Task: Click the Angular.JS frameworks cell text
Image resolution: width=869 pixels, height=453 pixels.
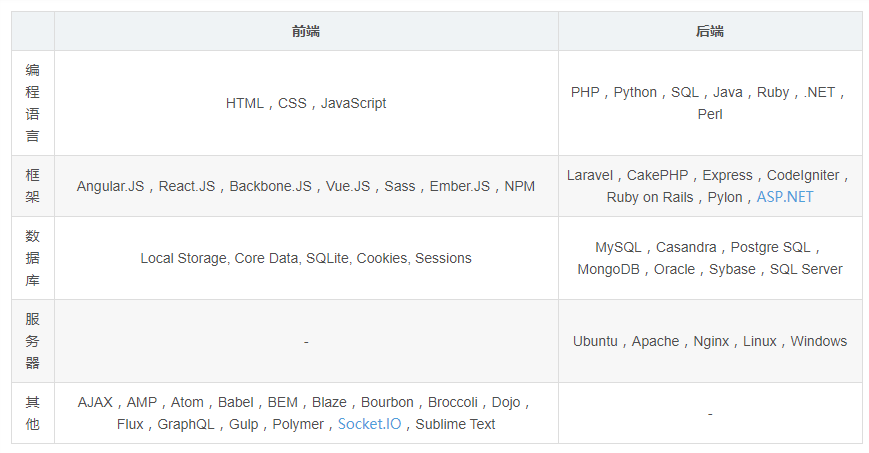Action: point(306,186)
